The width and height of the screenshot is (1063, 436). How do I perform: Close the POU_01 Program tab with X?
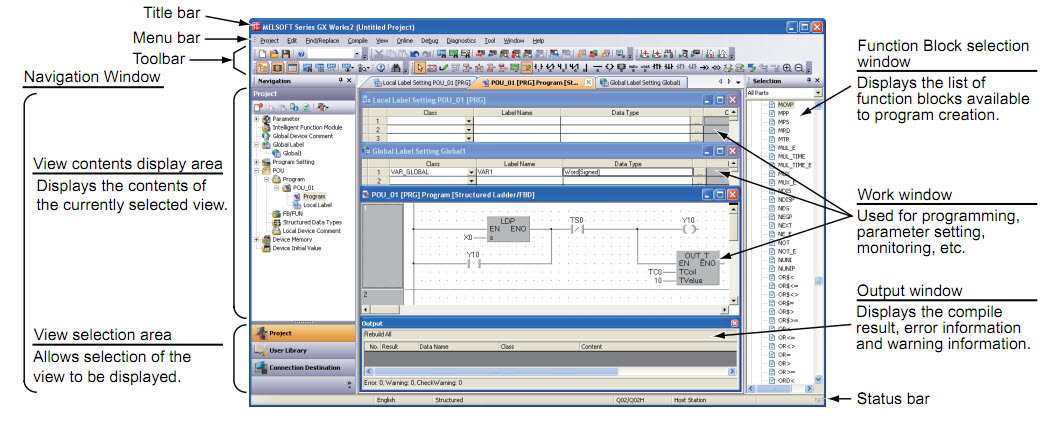click(x=588, y=82)
